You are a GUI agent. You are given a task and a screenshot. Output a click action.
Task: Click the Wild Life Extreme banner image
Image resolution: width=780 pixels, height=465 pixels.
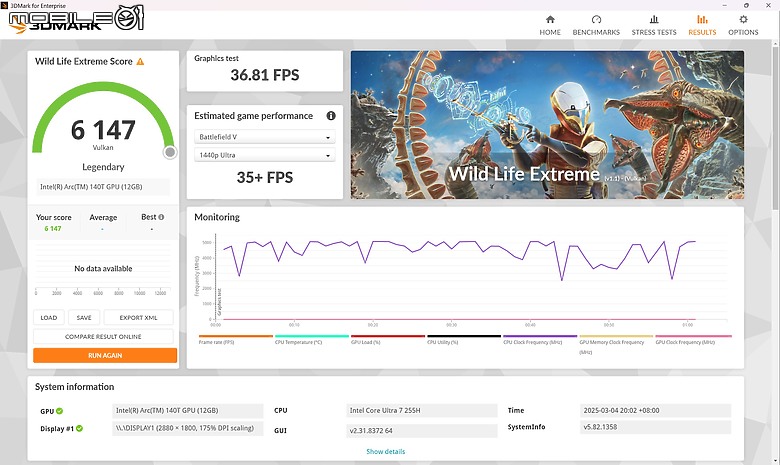click(x=547, y=125)
